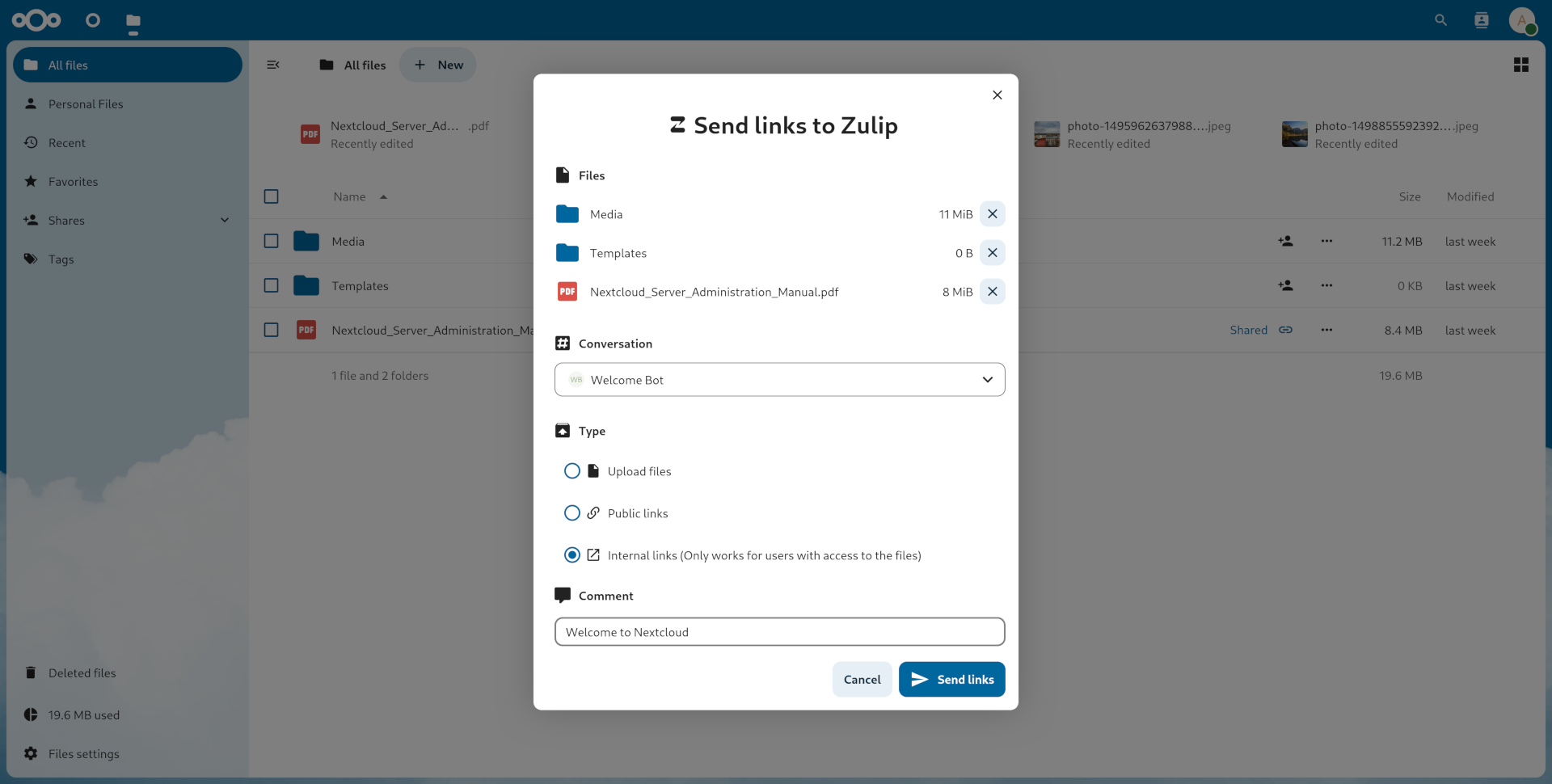This screenshot has height=784, width=1552.
Task: Open recently edited Nextcloud_Server_Ad pdf
Action: 396,134
